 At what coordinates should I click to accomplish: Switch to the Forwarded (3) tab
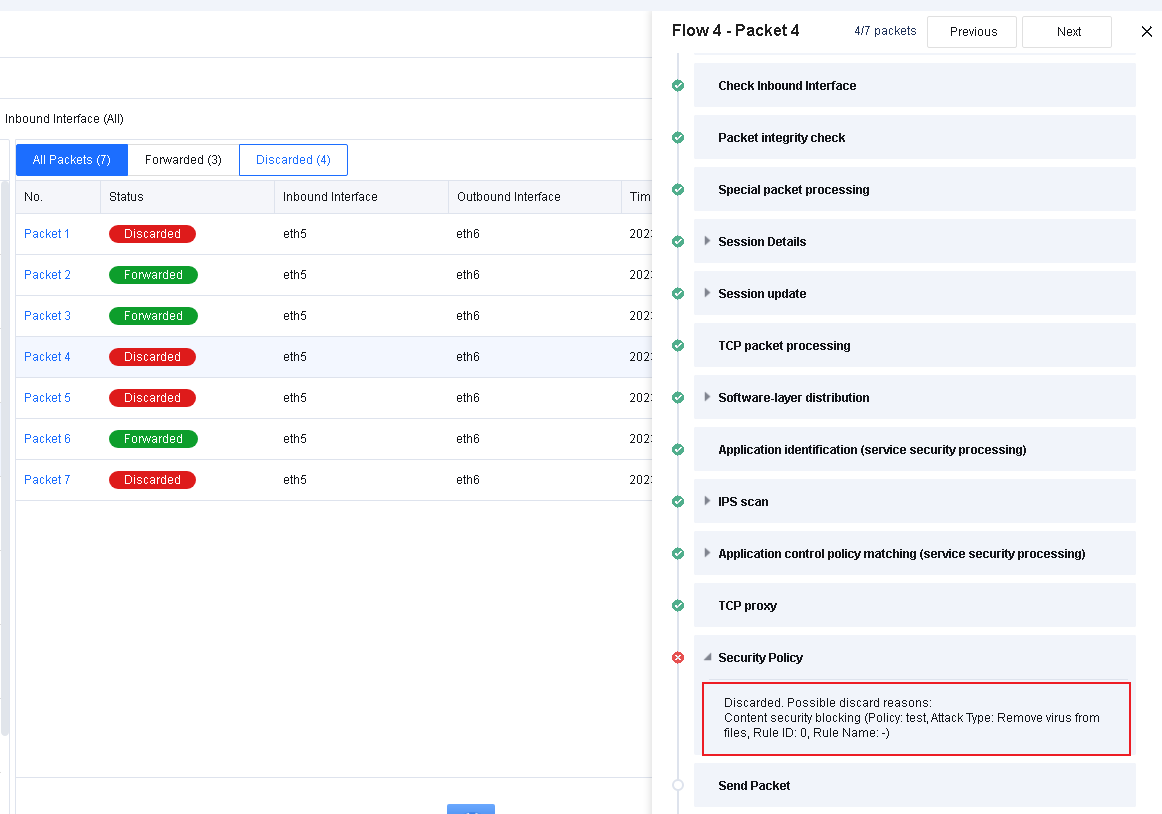(183, 160)
